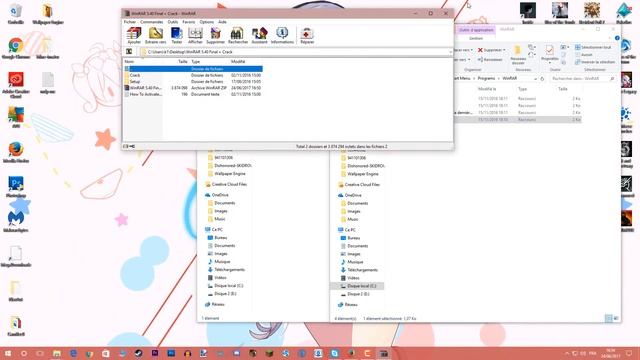Screen dimensions: 640x360
Task: Click the Rechercher toolbar icon
Action: (238, 36)
